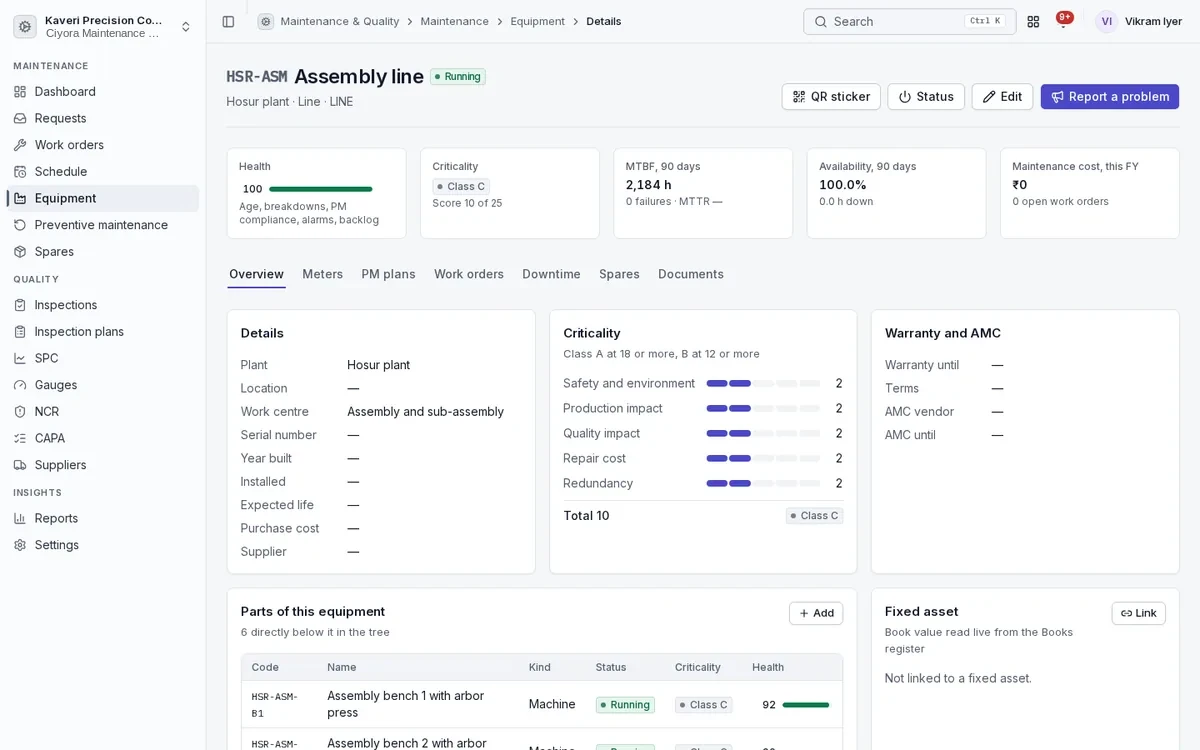Click the HSR-ASM-B1 code cell
This screenshot has height=750, width=1200.
pos(275,705)
